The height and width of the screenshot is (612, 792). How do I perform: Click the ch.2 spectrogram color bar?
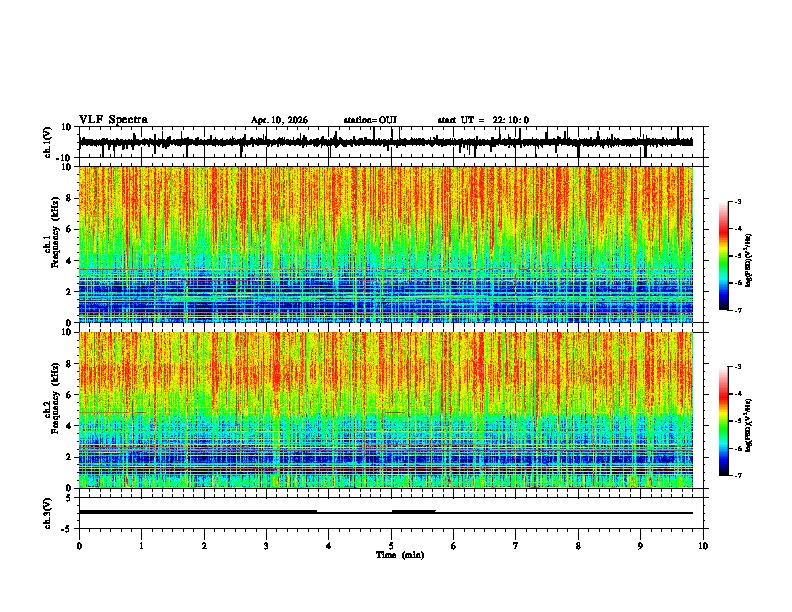(723, 421)
